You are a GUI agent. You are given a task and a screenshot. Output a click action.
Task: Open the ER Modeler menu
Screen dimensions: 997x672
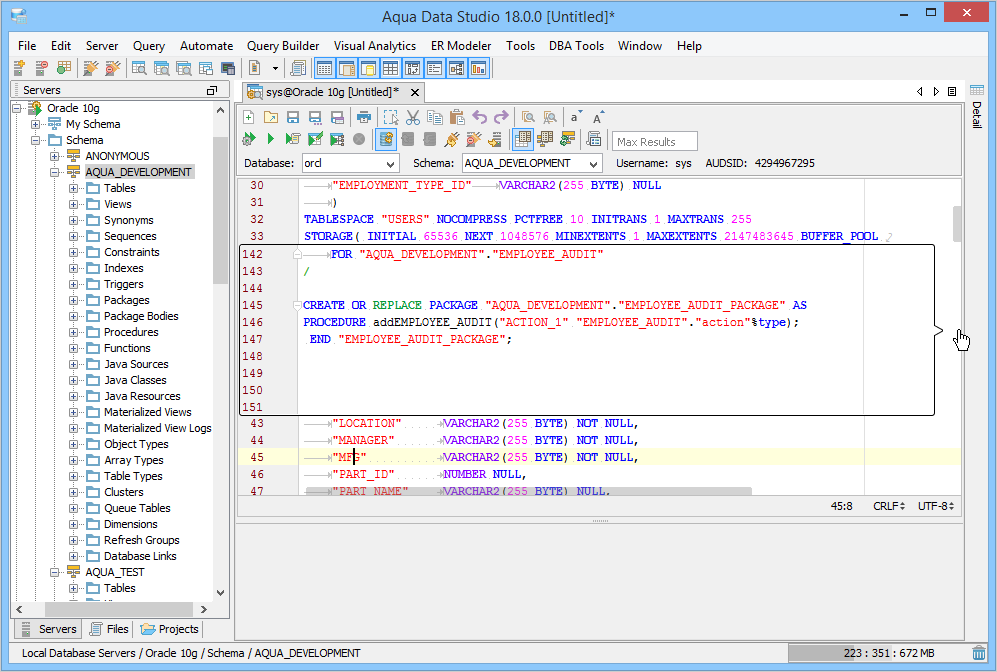click(x=461, y=46)
